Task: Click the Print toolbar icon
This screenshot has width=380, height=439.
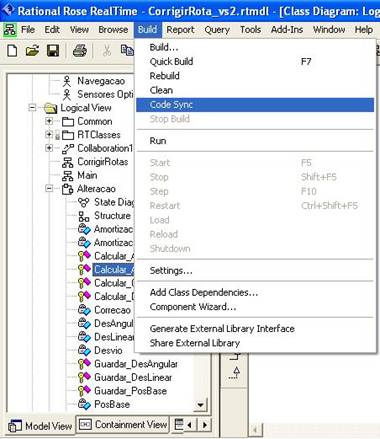Action: [80, 51]
